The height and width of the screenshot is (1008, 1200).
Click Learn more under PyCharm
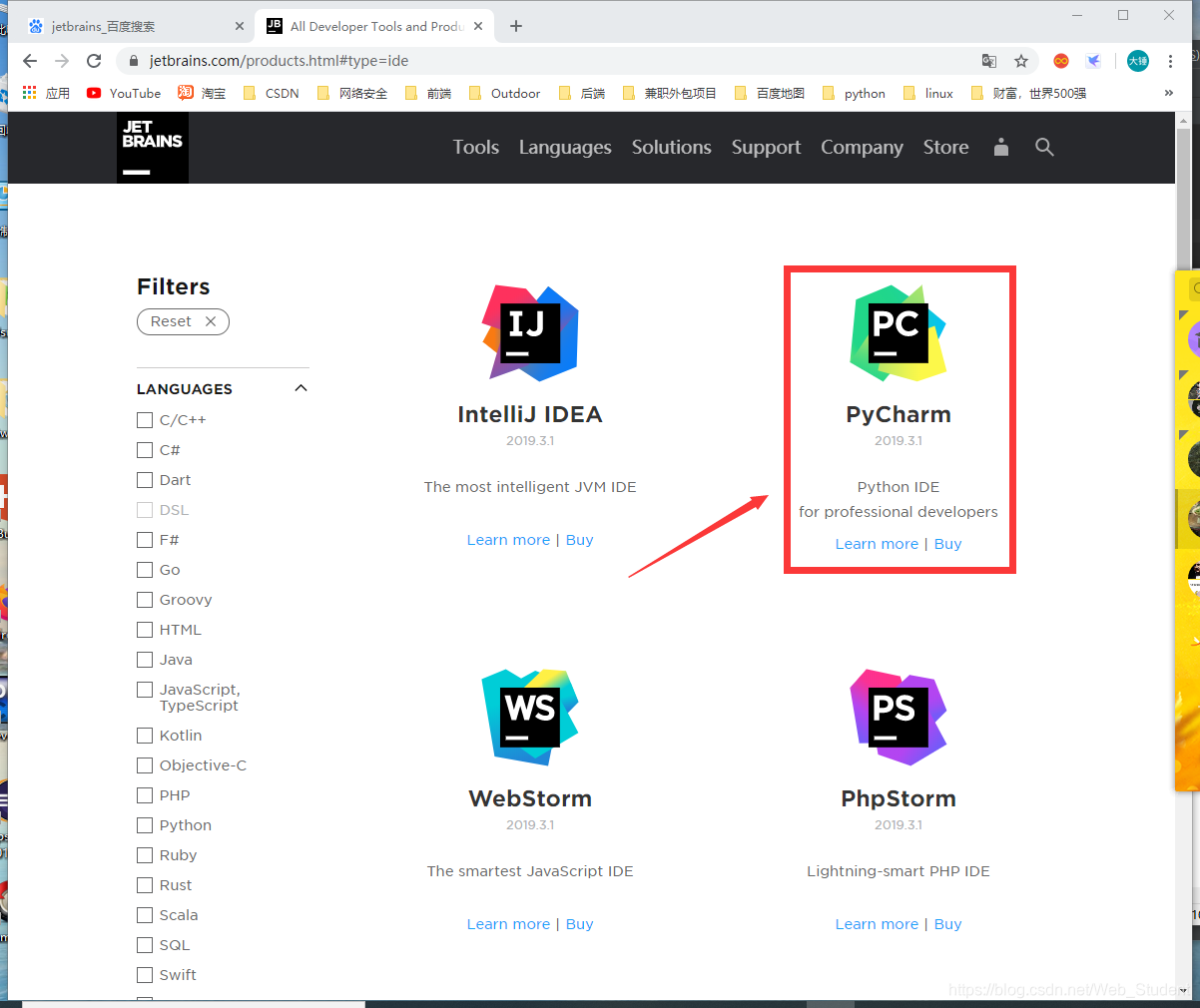point(877,544)
